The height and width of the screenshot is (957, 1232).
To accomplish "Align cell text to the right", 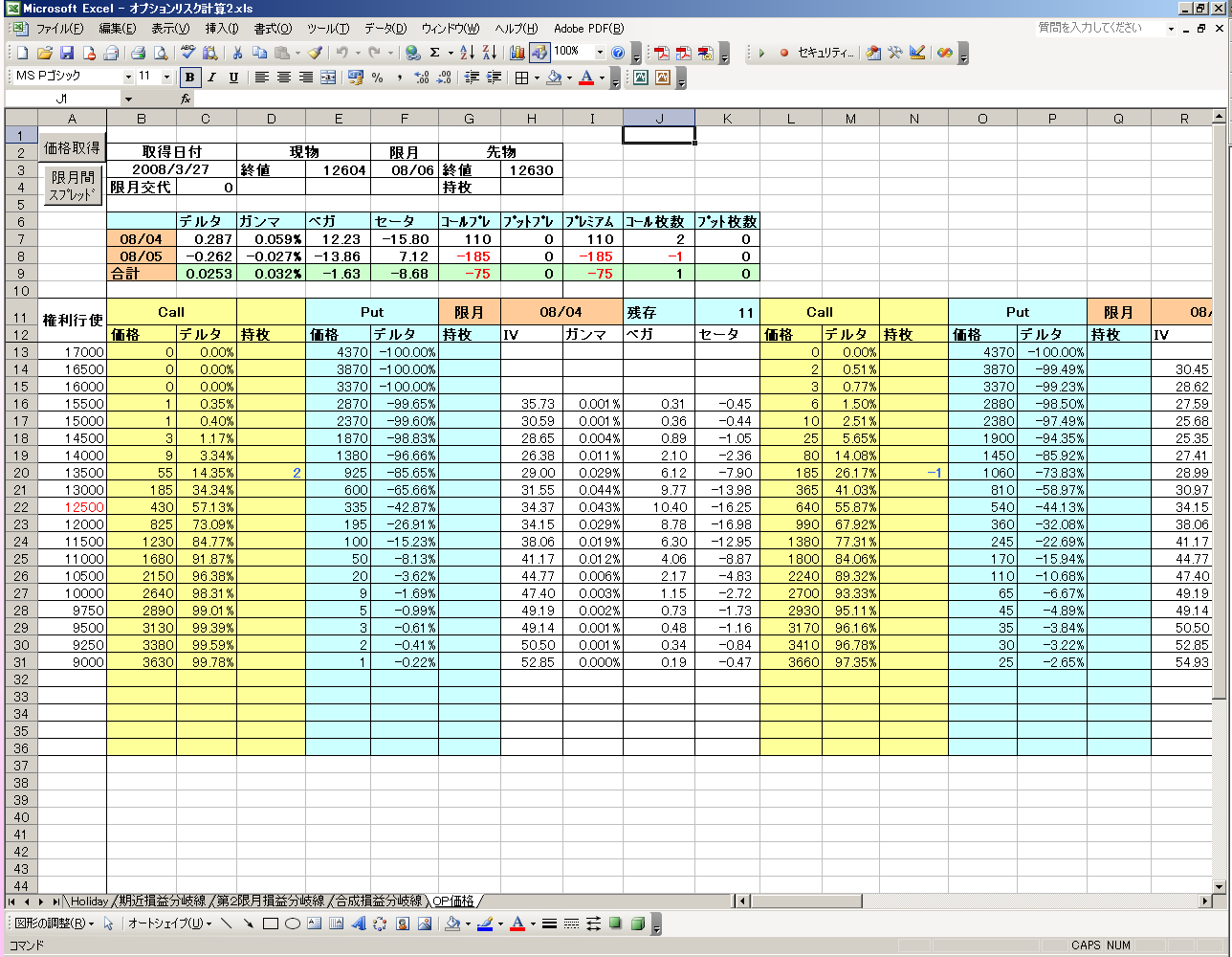I will click(x=305, y=78).
